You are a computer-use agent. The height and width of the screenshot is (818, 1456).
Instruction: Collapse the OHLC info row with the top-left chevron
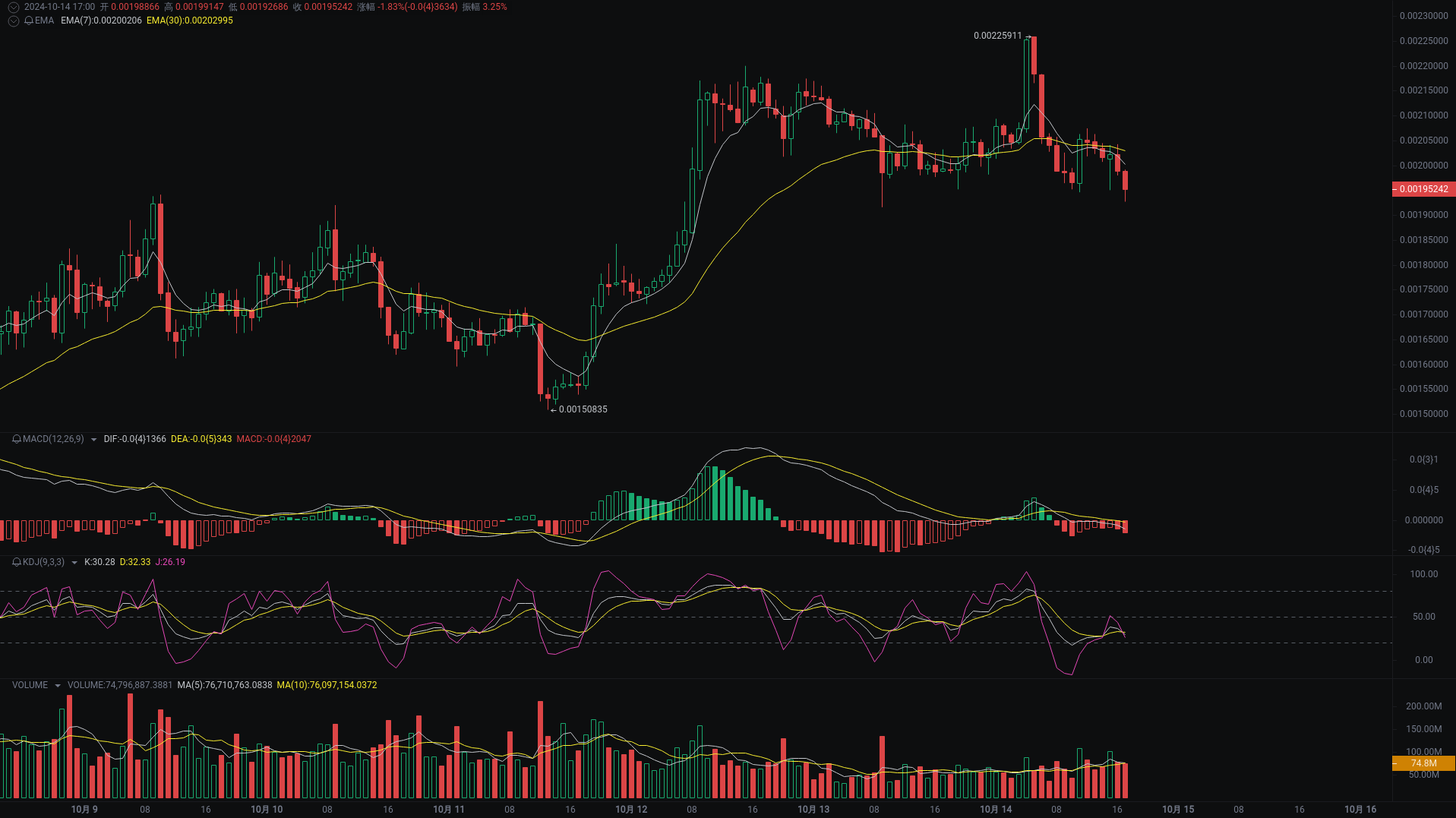point(12,7)
